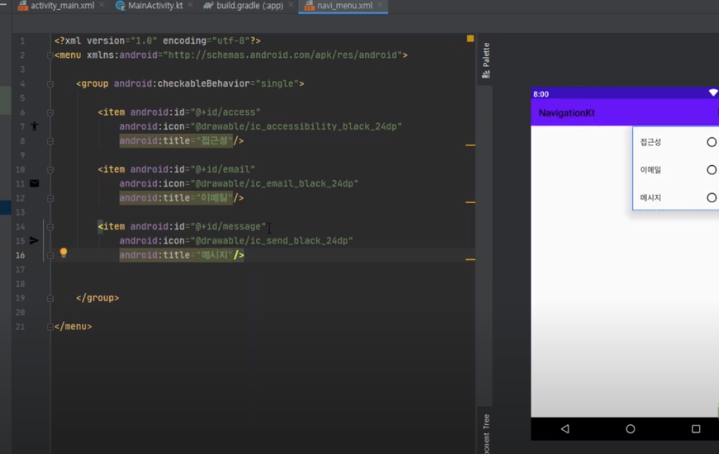Click the ic_accessibility_black_24dp drawable reference
Screen dimensions: 719x454
298,126
